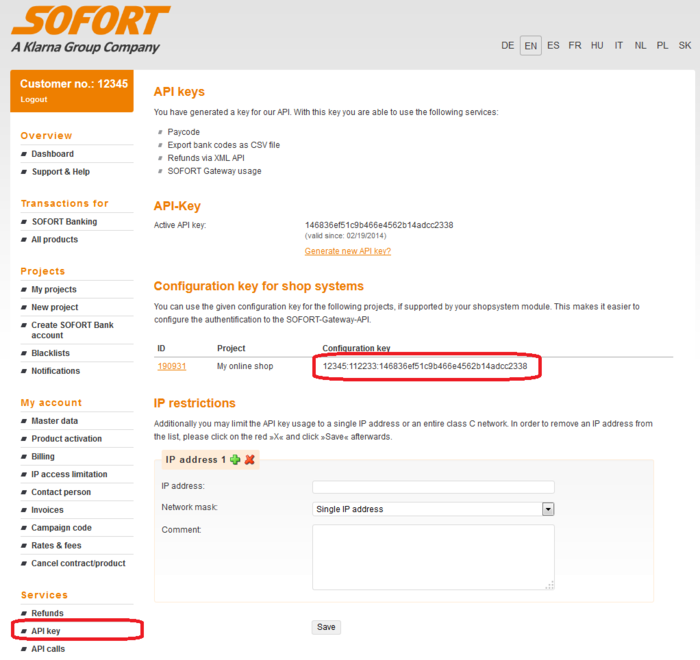Click the Logout link
This screenshot has width=700, height=660.
coord(33,100)
